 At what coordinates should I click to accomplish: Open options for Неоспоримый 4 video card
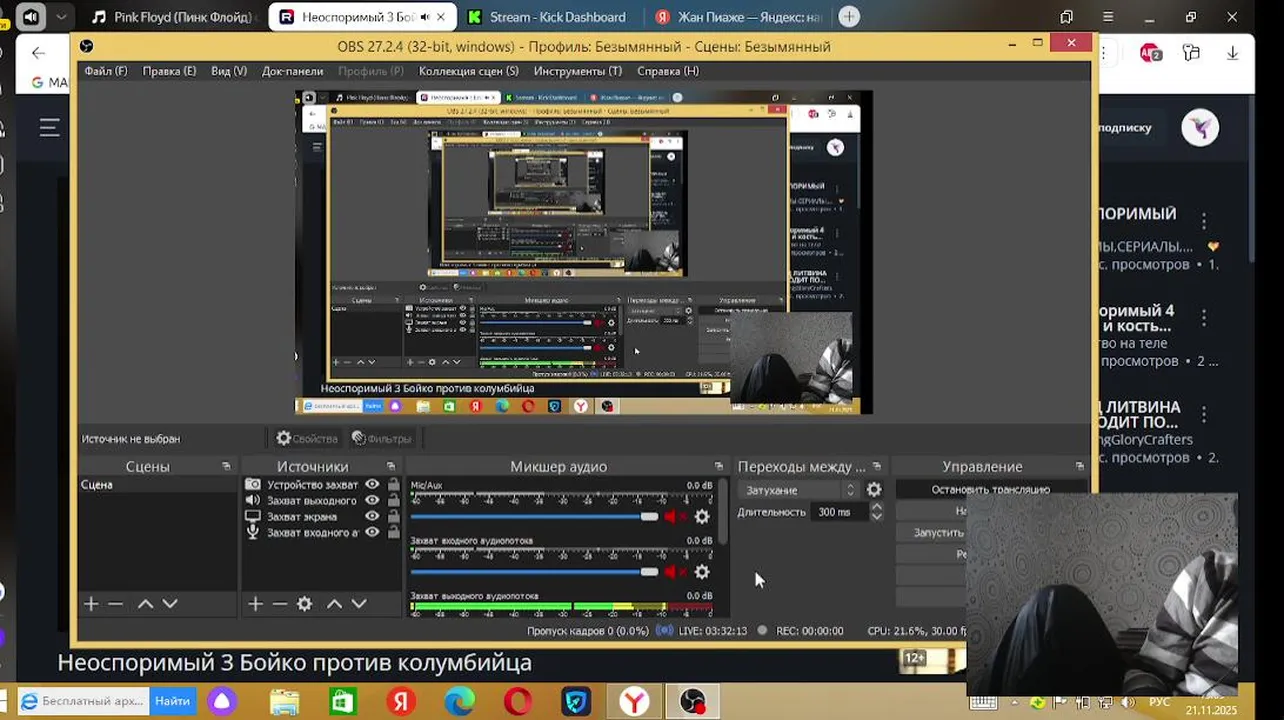[x=1204, y=318]
